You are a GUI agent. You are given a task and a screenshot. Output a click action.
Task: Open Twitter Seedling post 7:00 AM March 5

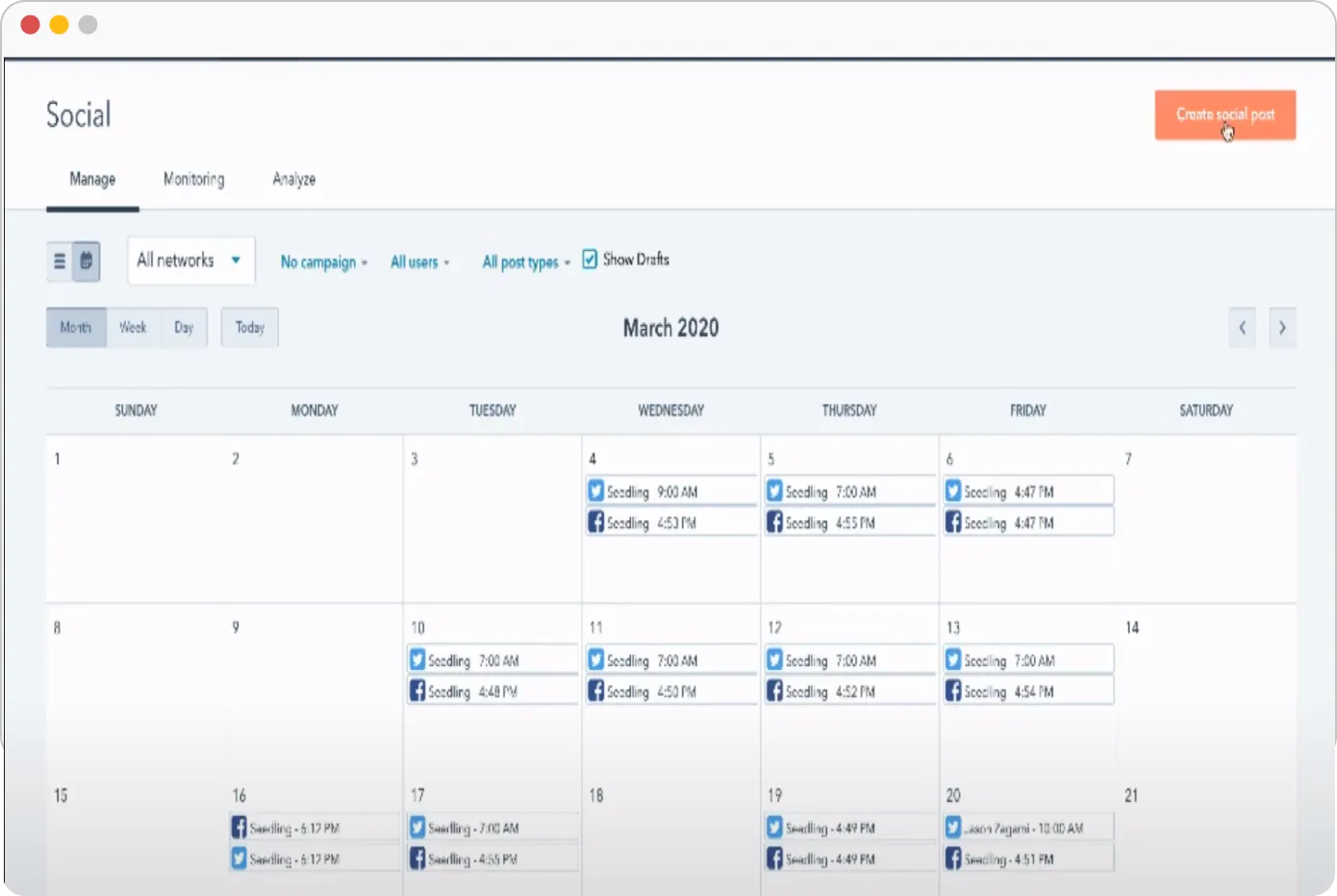point(850,491)
